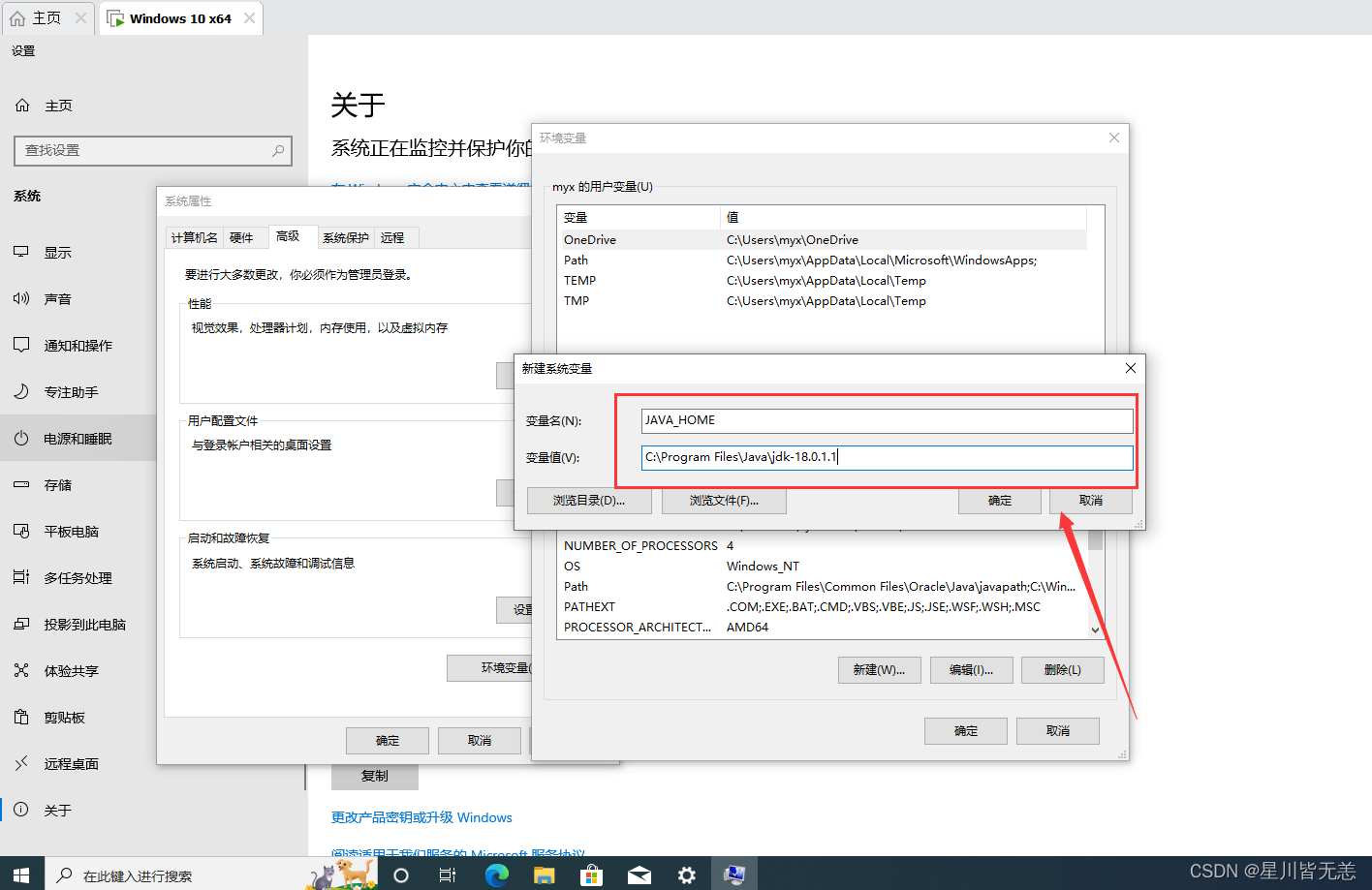Click the 变量名 input field
The image size is (1372, 890).
click(x=887, y=420)
